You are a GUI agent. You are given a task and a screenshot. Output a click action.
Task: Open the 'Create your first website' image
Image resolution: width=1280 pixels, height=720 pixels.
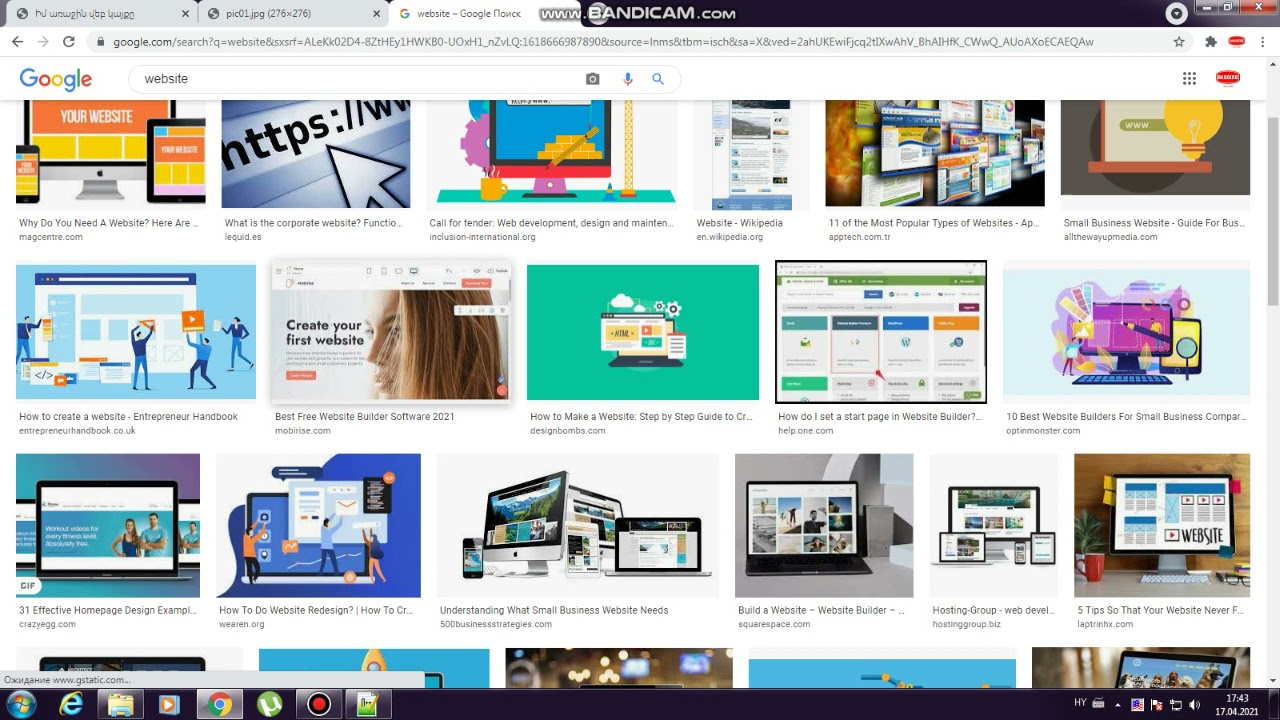[x=392, y=332]
